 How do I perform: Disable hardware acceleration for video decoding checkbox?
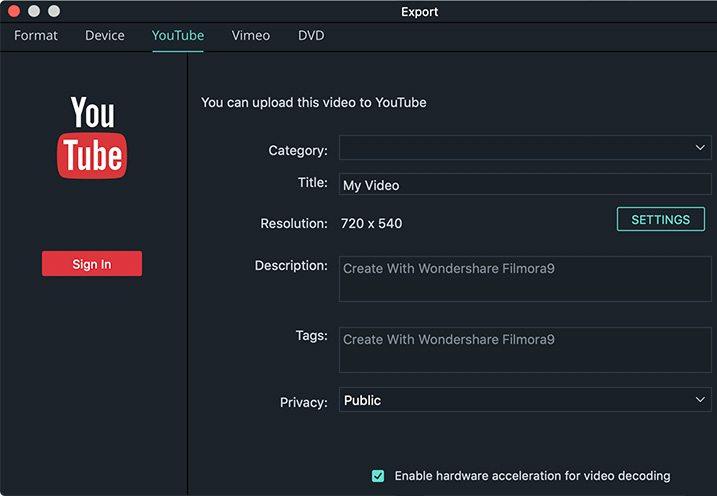[378, 476]
